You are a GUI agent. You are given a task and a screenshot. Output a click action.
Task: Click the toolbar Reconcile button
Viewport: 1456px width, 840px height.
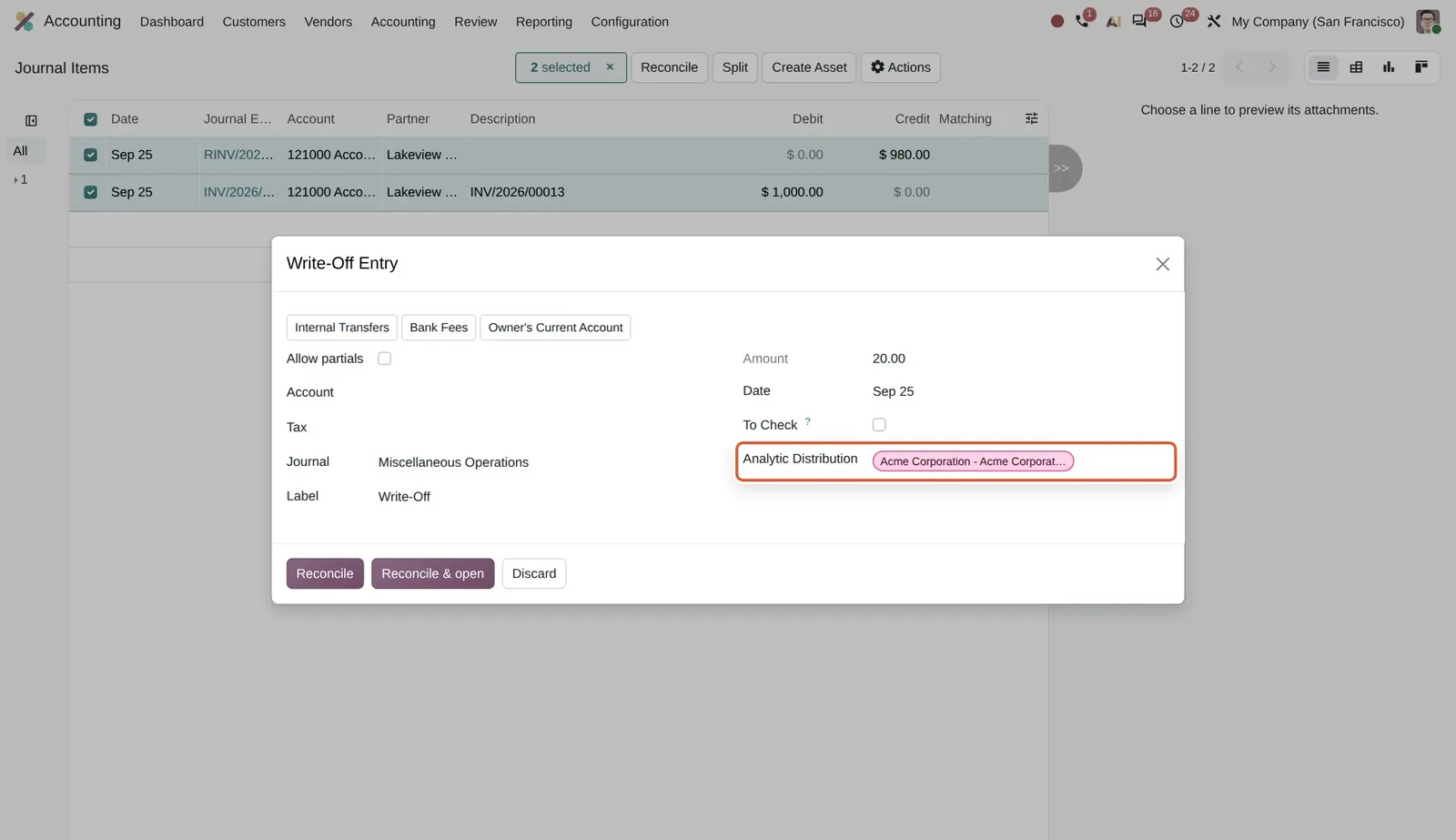tap(669, 67)
